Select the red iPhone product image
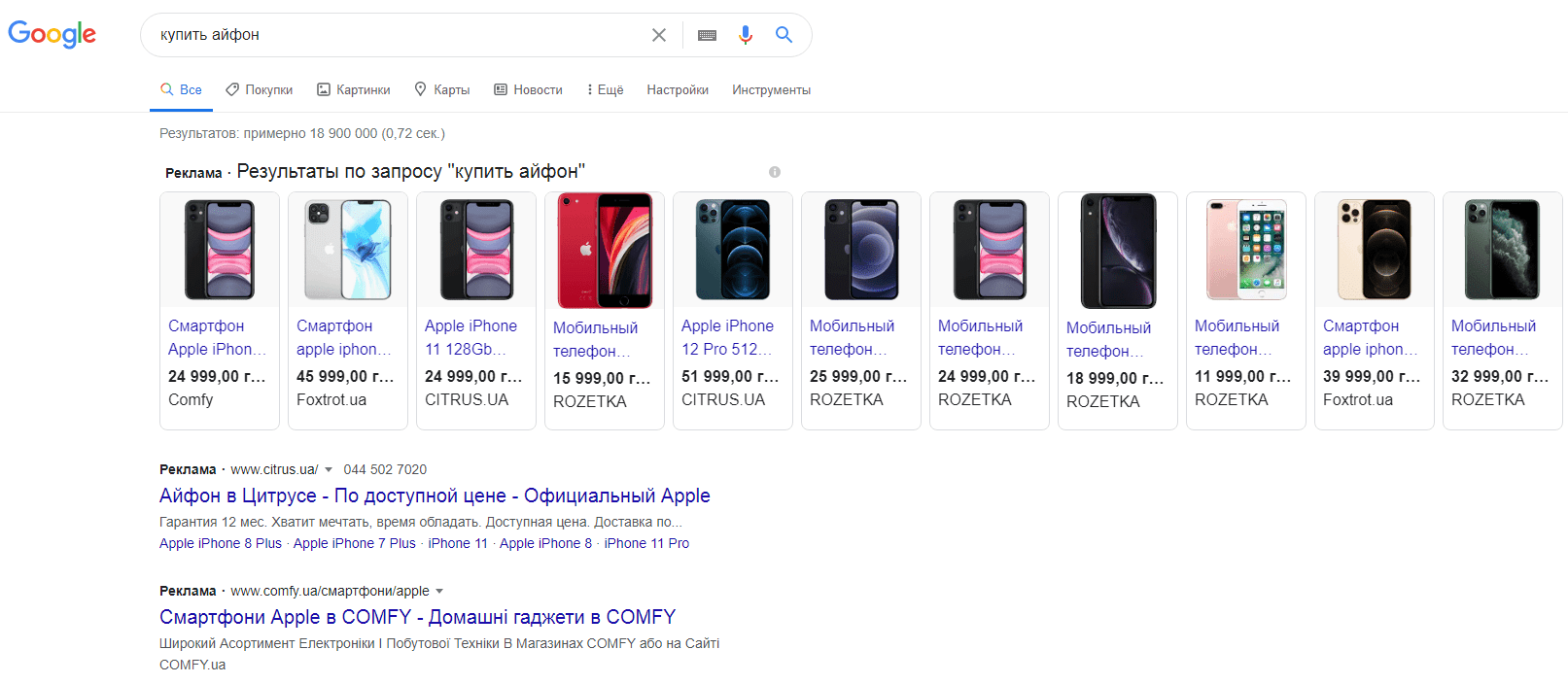1568x684 pixels. [604, 251]
